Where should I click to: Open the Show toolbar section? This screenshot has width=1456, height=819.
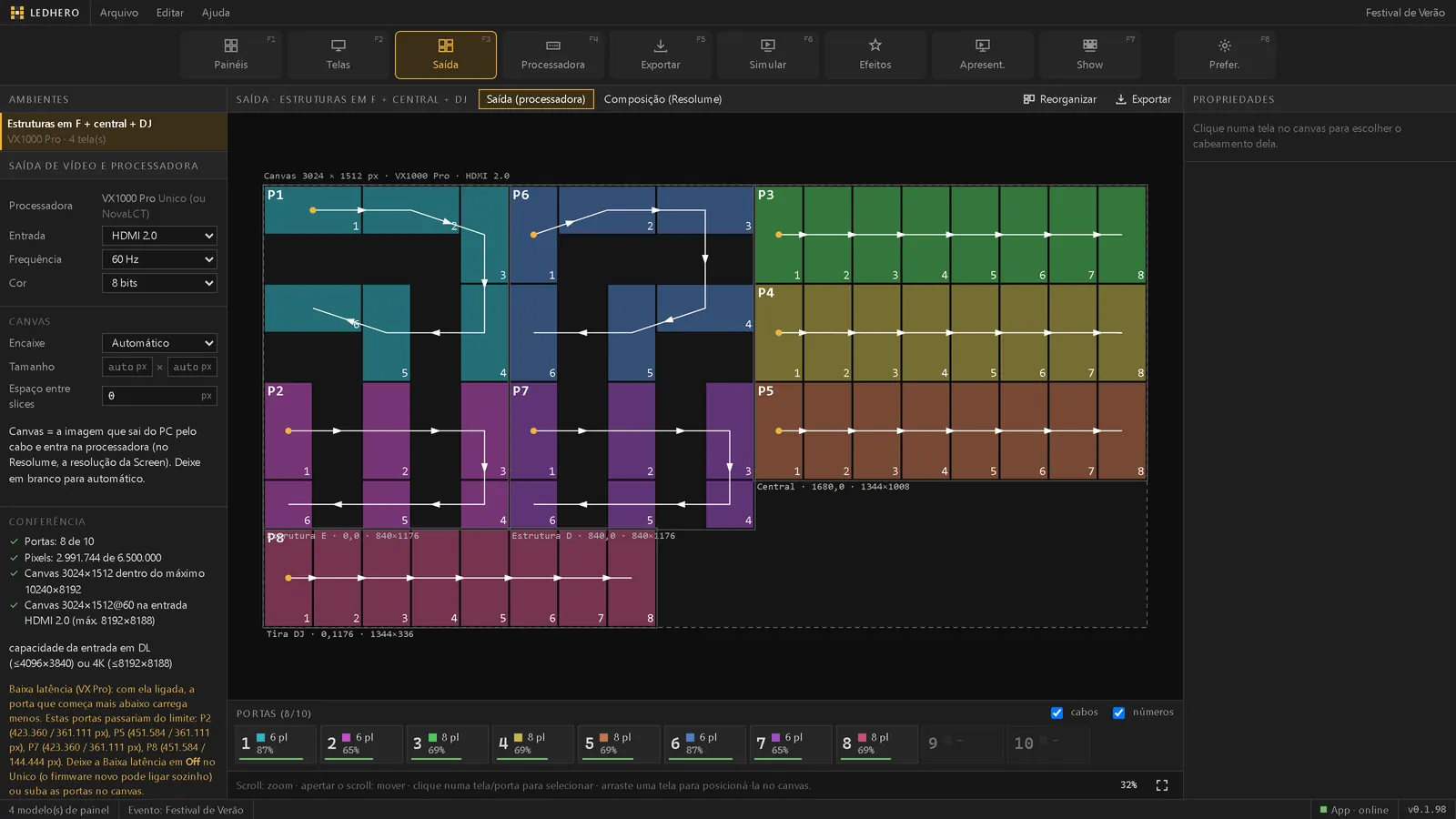pyautogui.click(x=1090, y=55)
